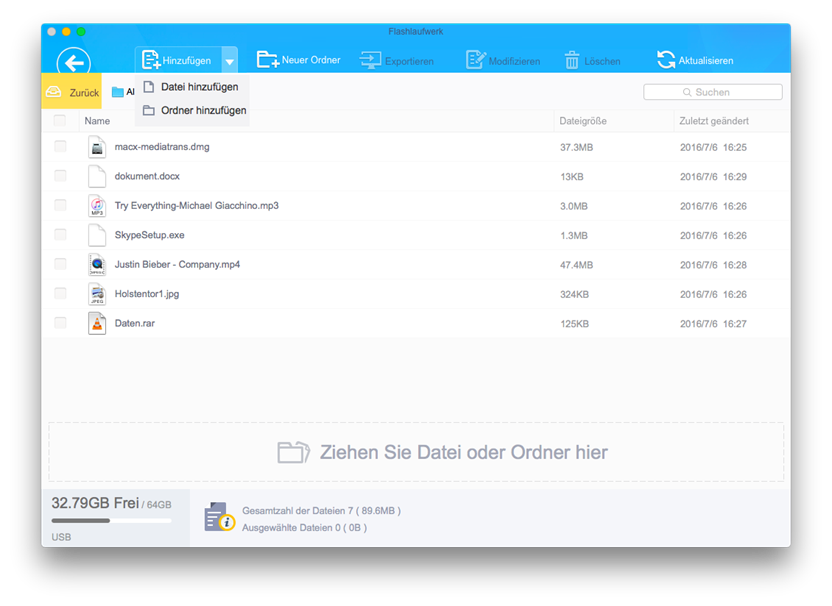
Task: Click the blue folder breadcrumb icon
Action: (117, 92)
